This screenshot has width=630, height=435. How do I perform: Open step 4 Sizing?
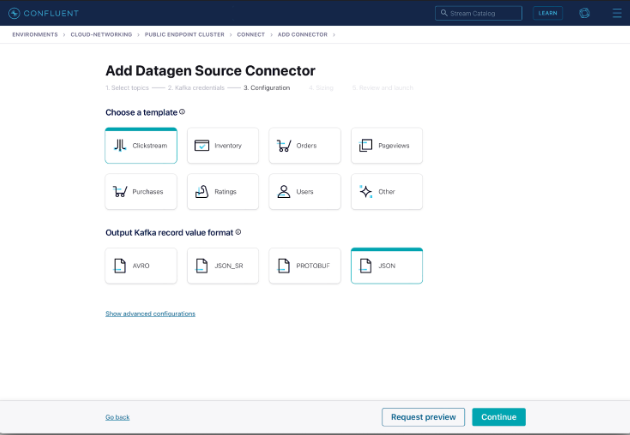click(x=321, y=88)
